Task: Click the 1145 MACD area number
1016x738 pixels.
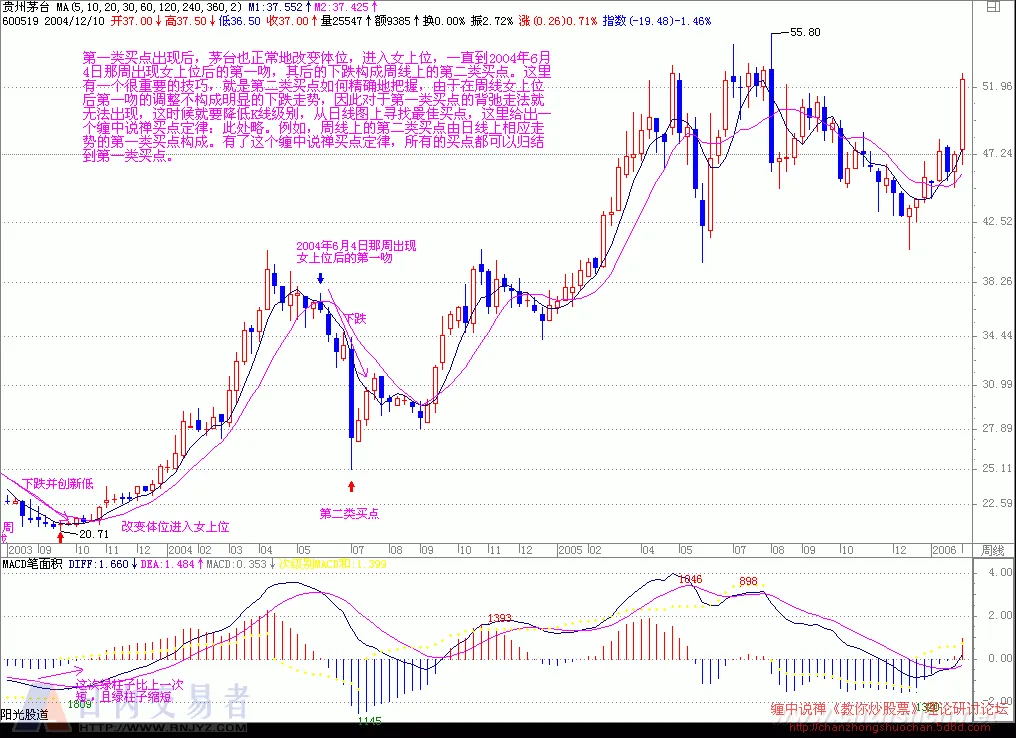Action: tap(370, 721)
